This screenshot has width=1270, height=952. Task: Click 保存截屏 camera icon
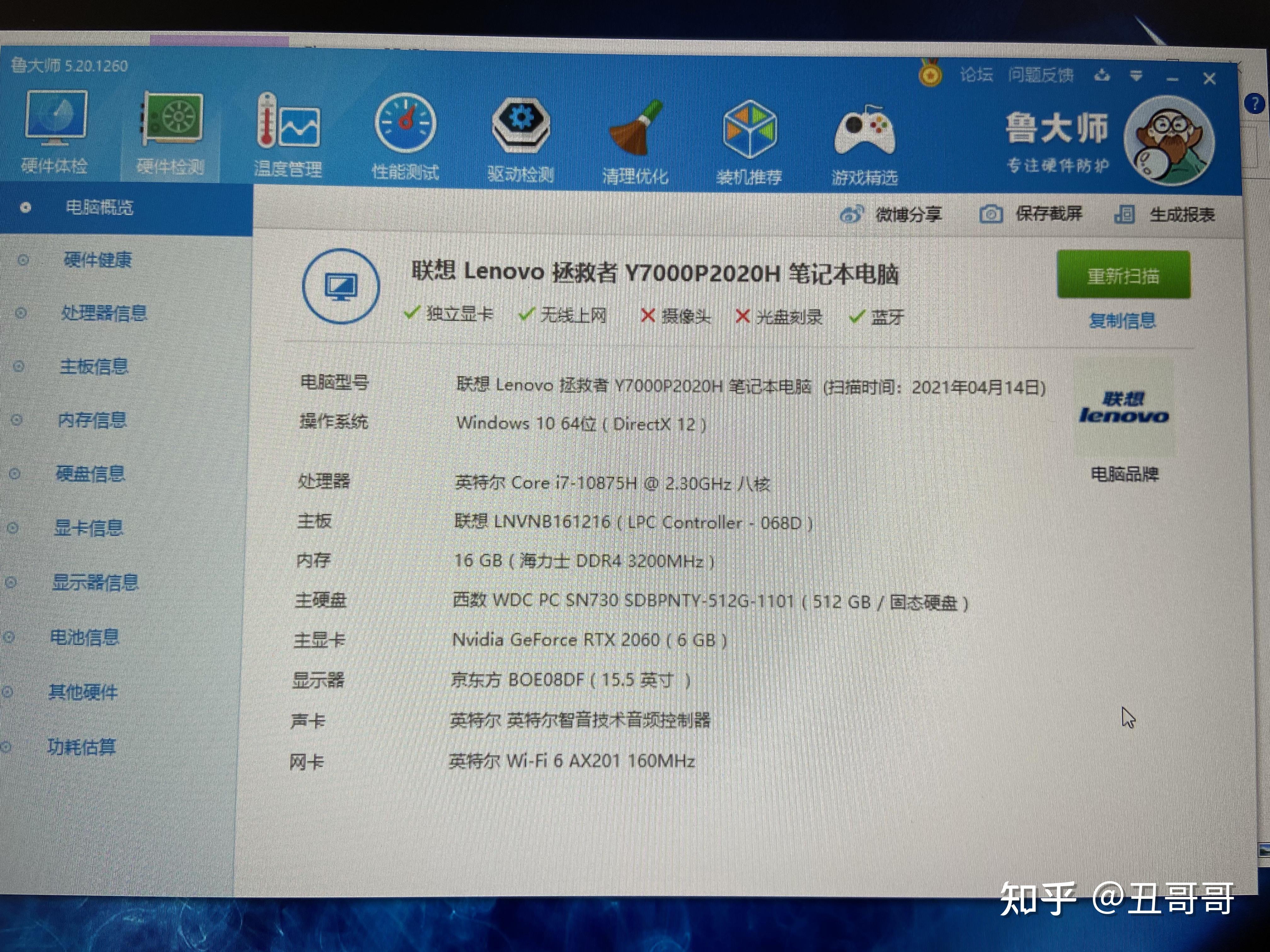click(x=991, y=215)
